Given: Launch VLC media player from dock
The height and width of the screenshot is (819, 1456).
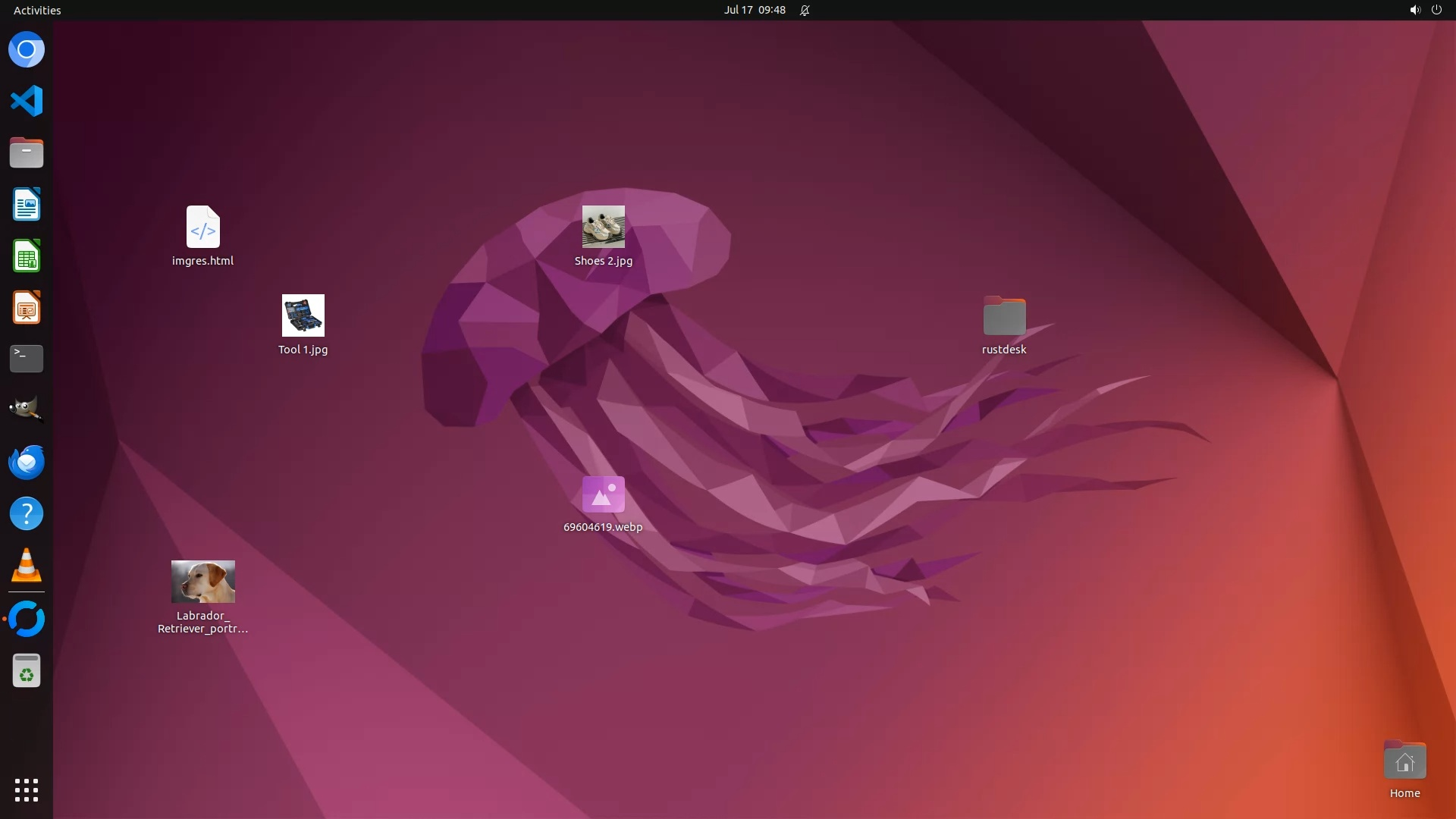Looking at the screenshot, I should [27, 566].
